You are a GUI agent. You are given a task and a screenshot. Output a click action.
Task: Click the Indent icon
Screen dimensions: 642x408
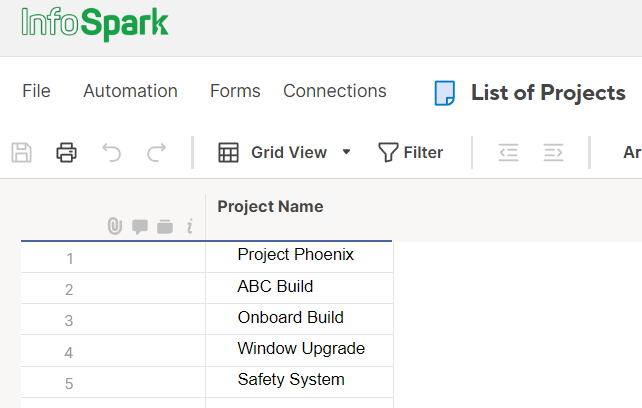[x=553, y=152]
